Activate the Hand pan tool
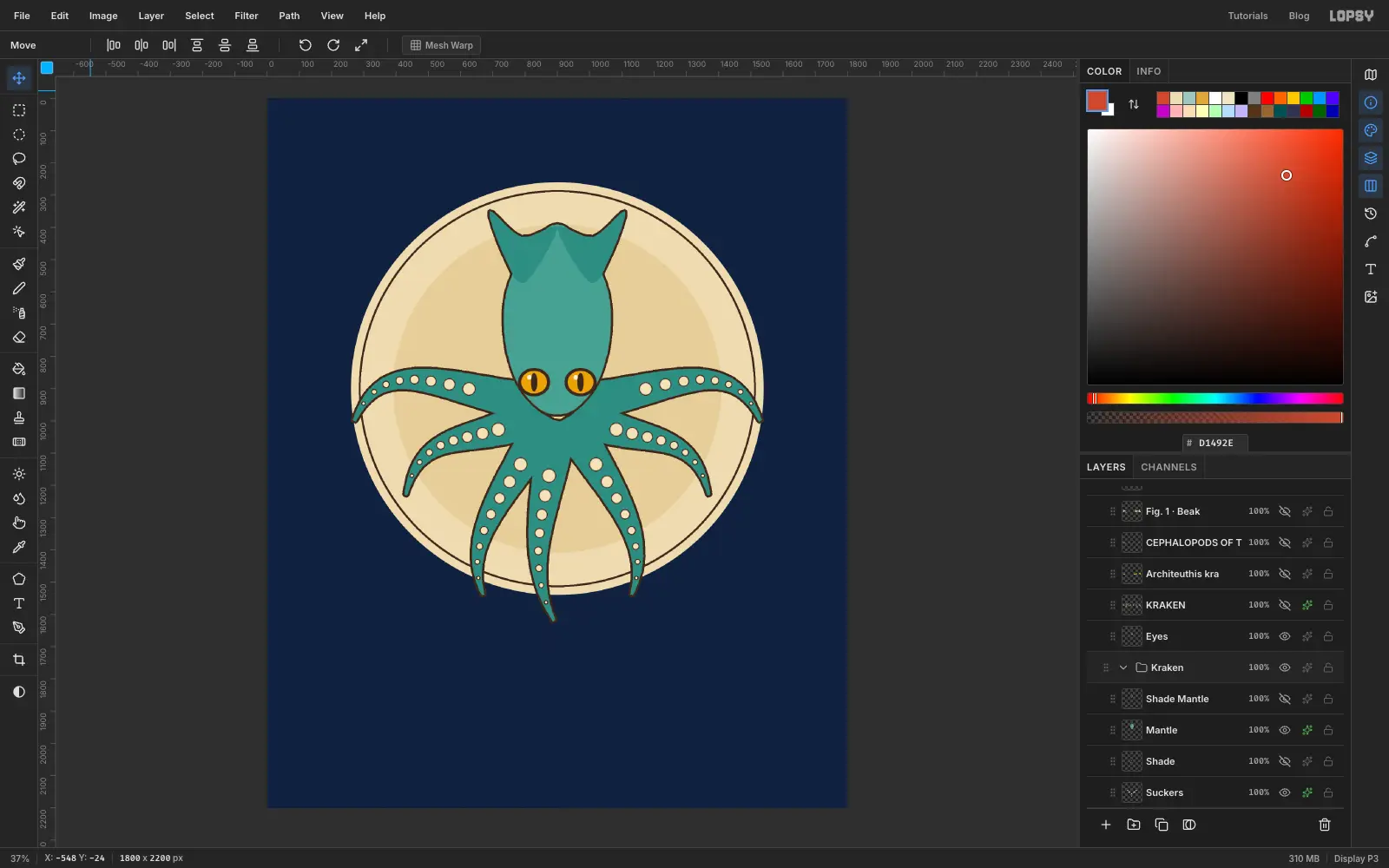Image resolution: width=1389 pixels, height=868 pixels. point(19,523)
